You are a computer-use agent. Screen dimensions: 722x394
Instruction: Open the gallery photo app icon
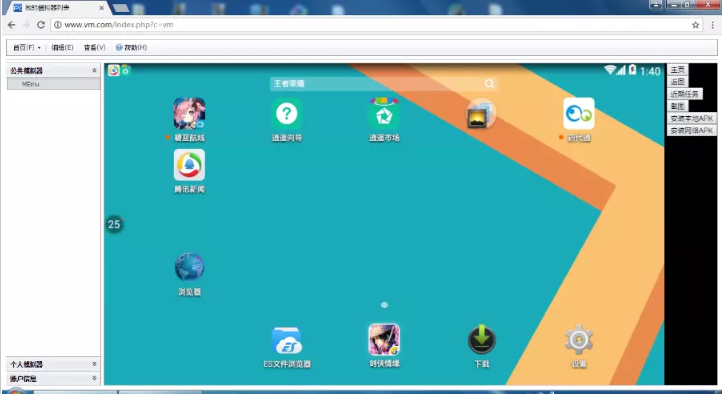point(481,114)
